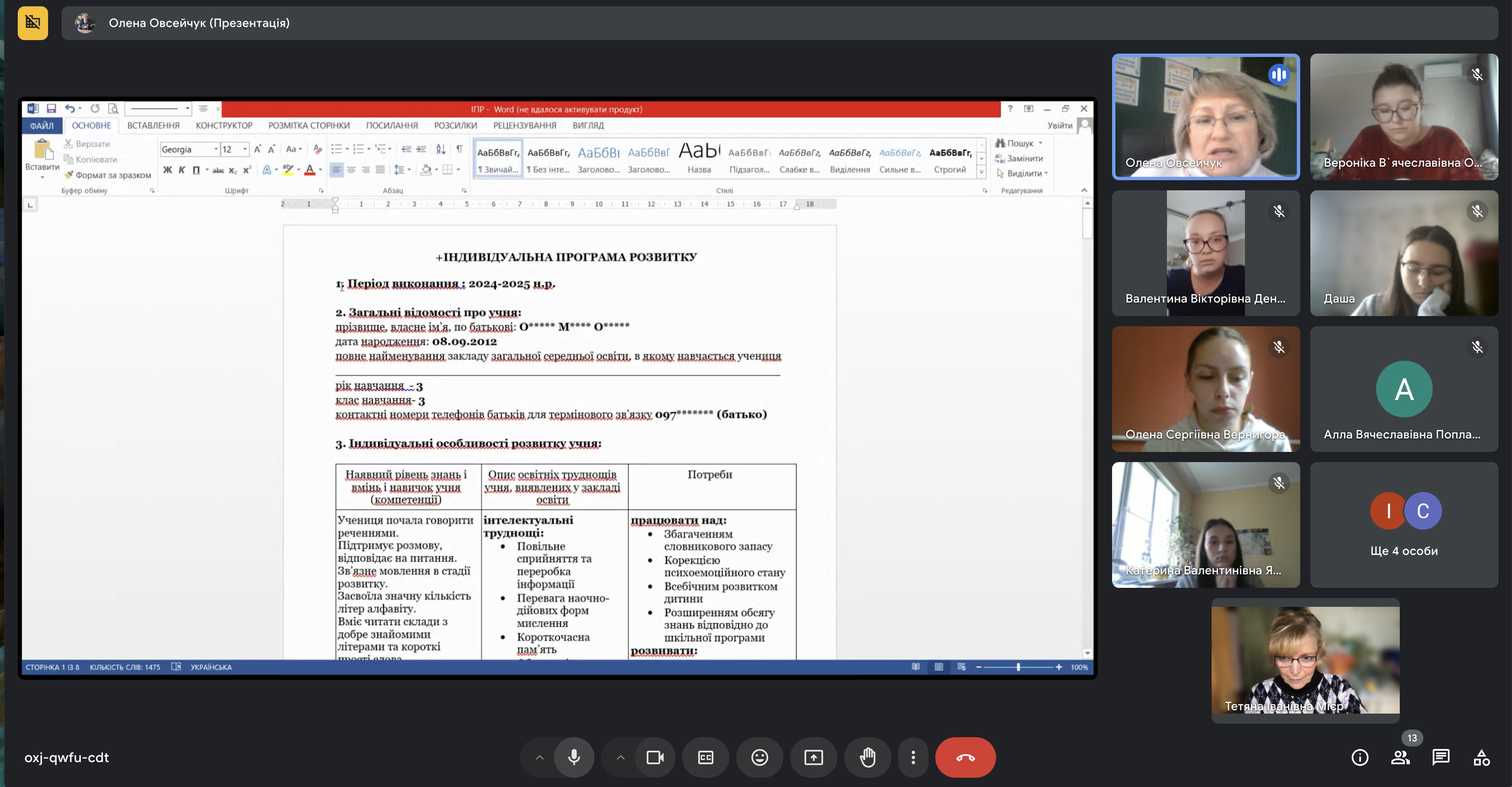Screen dimensions: 1512x787
Task: Open the chat messages panel
Action: [x=1440, y=757]
